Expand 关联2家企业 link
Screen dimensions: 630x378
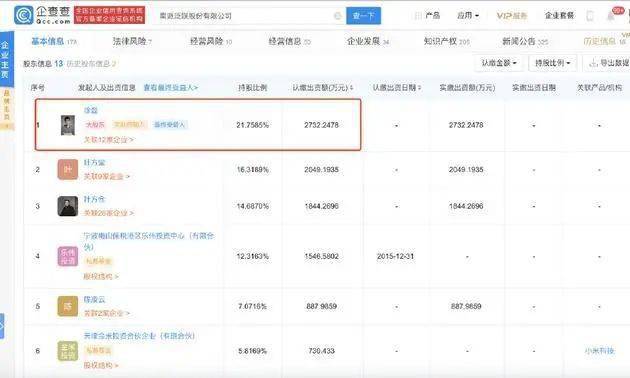pos(106,313)
